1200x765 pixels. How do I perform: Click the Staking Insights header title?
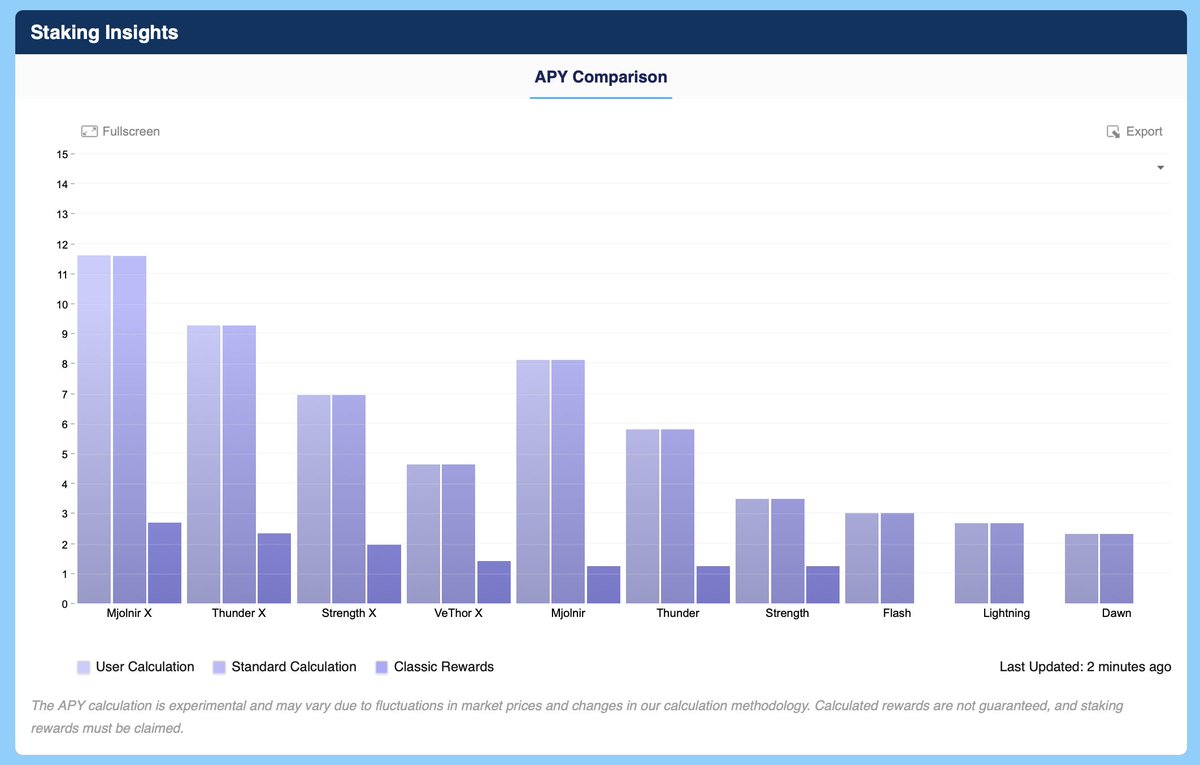(x=104, y=32)
